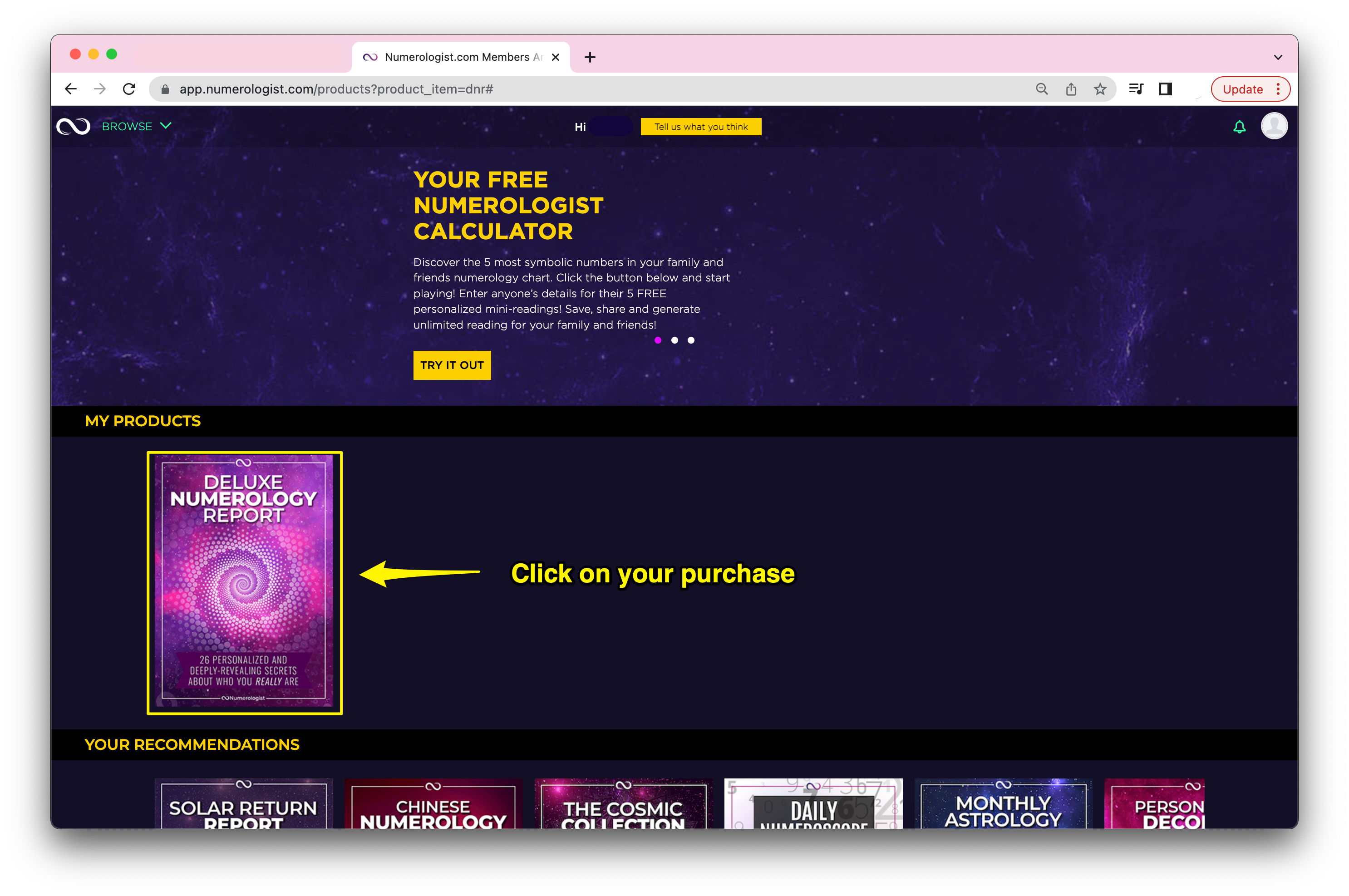
Task: Expand the BROWSE dropdown menu
Action: click(x=137, y=126)
